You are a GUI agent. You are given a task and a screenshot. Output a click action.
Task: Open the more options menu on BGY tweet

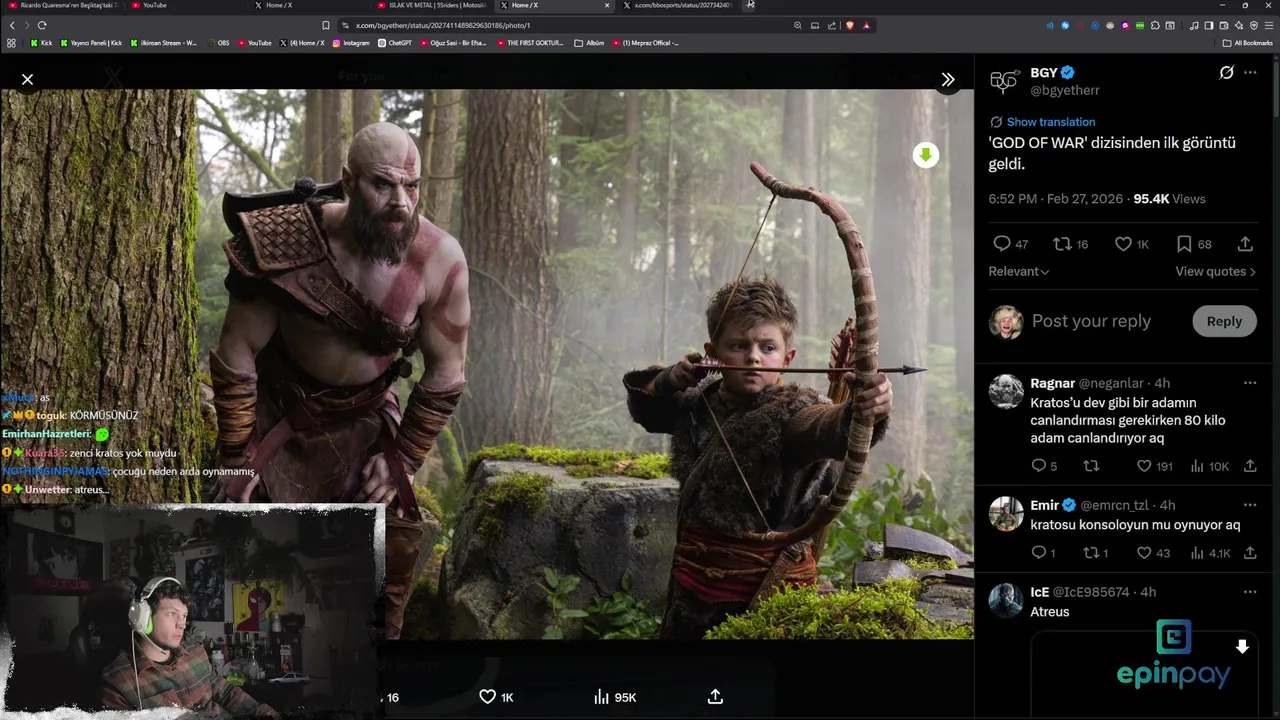tap(1250, 72)
